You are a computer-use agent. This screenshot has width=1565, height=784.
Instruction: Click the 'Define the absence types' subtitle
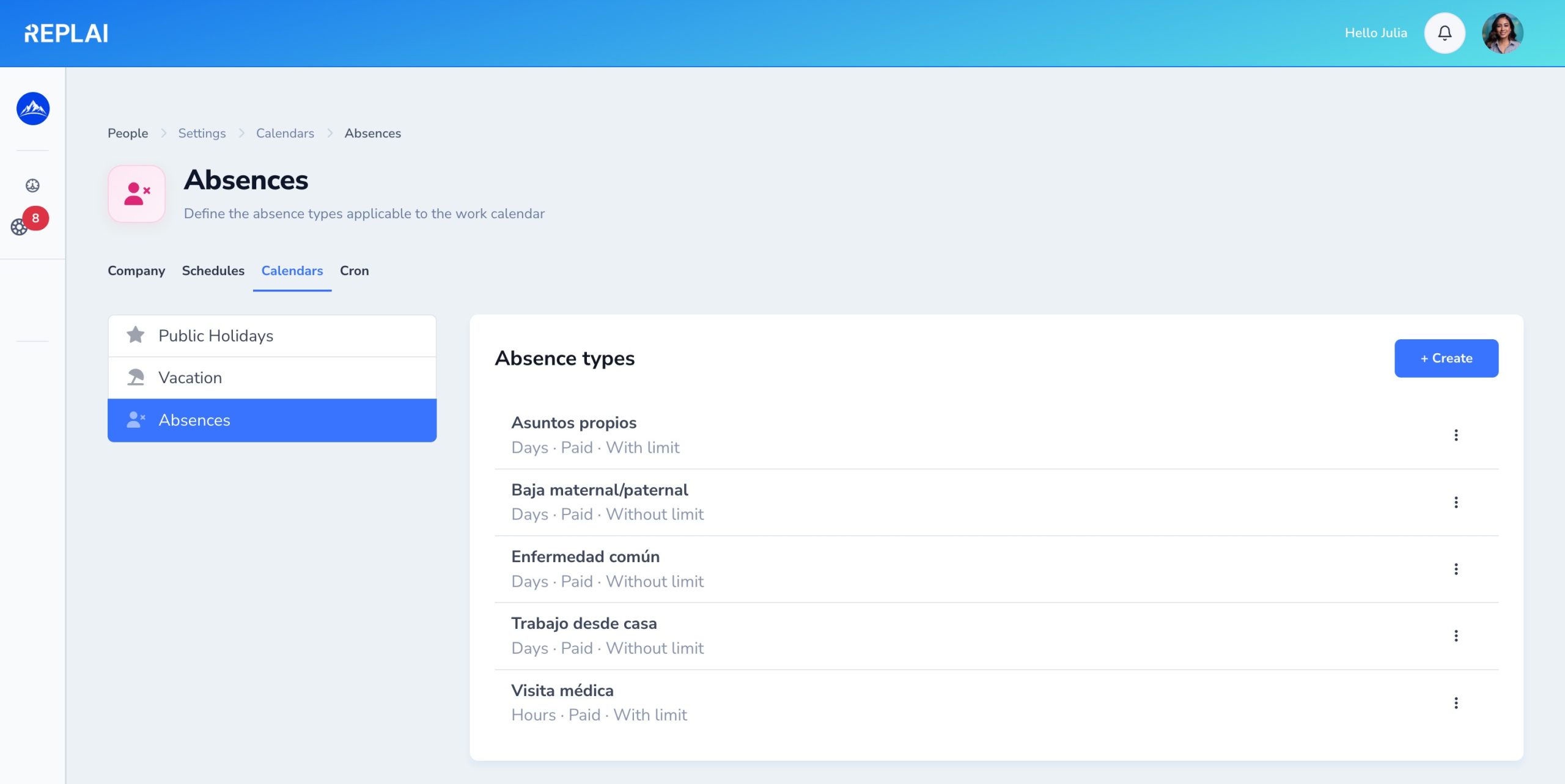tap(364, 214)
